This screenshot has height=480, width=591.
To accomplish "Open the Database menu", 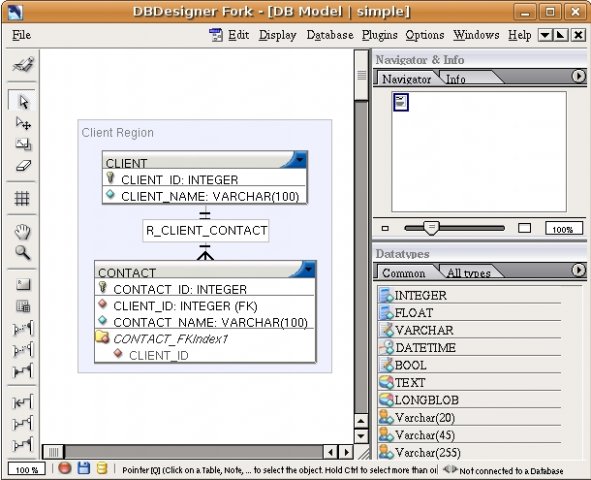I will tap(330, 35).
